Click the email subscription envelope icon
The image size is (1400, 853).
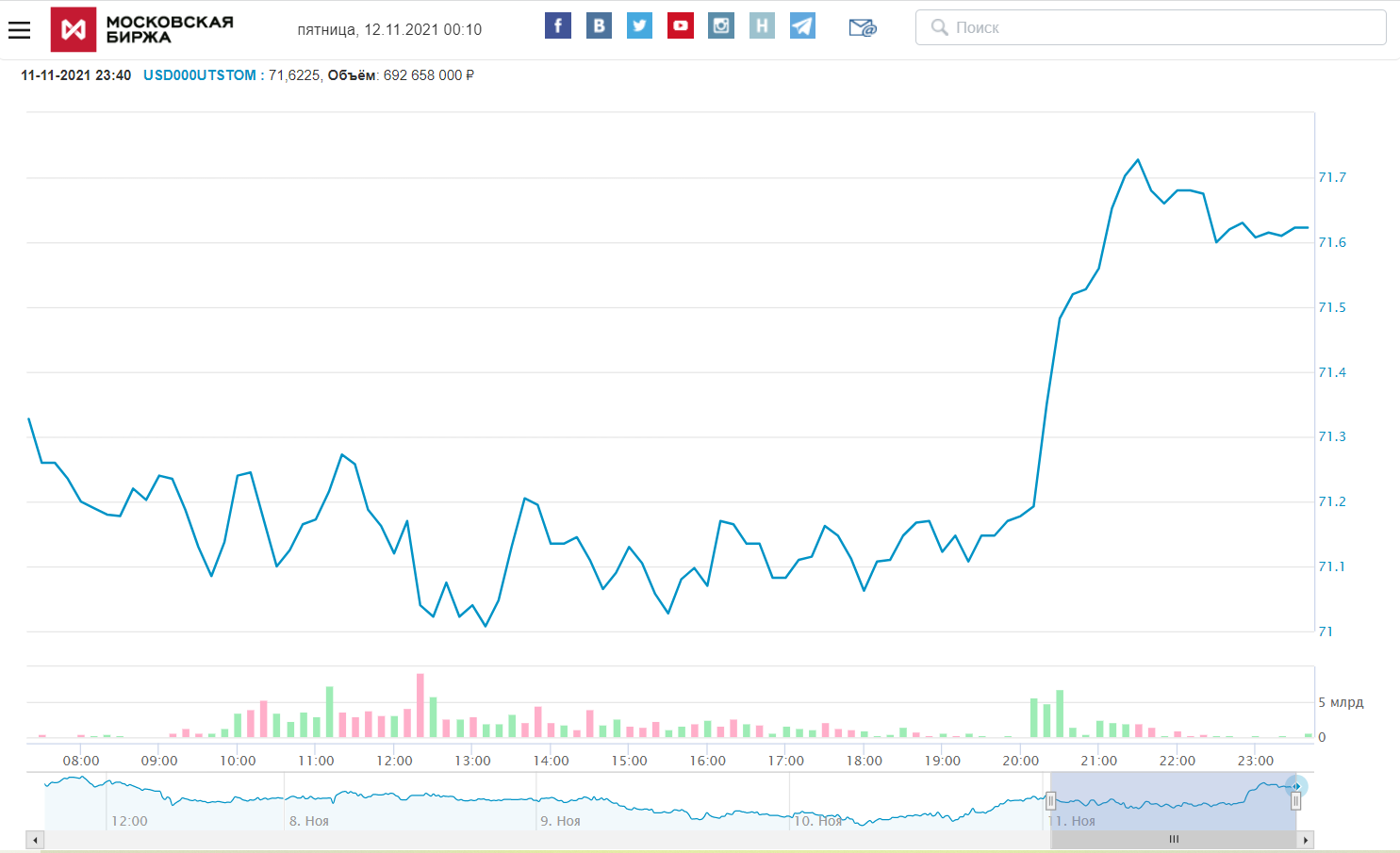coord(862,28)
